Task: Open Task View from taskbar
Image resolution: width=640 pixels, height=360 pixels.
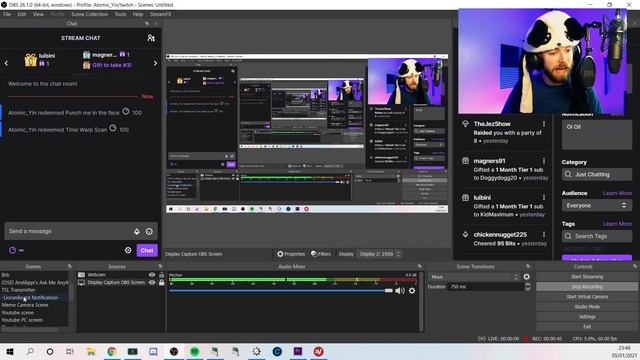Action: [x=70, y=351]
